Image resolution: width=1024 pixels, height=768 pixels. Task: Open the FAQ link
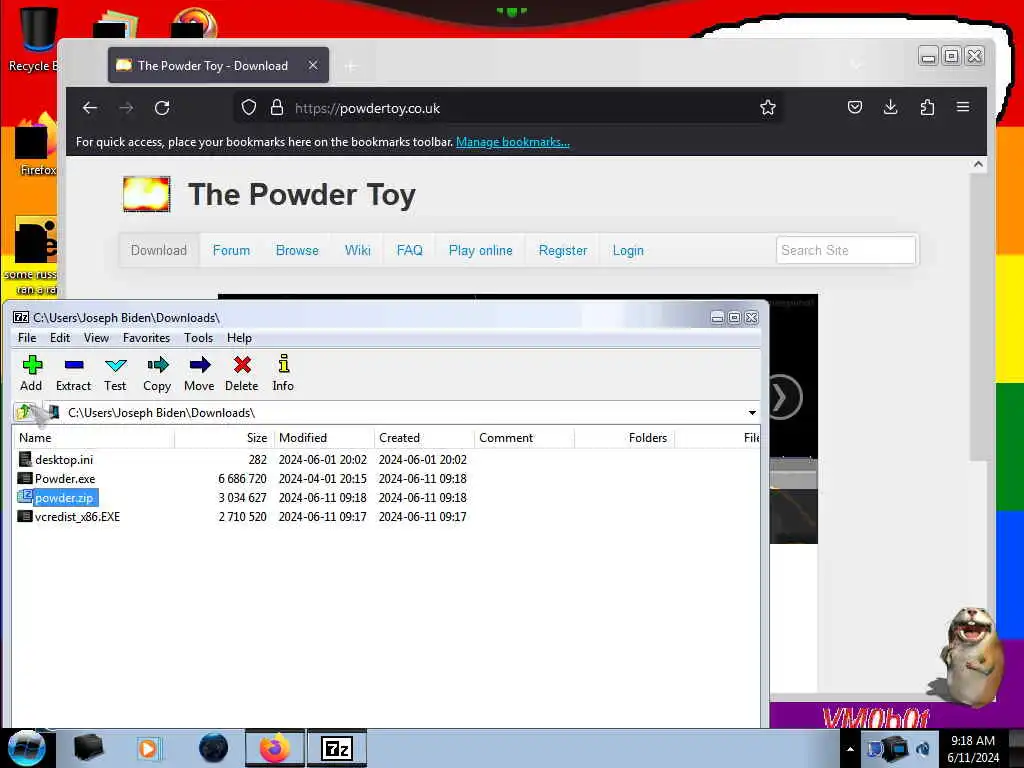tap(409, 250)
